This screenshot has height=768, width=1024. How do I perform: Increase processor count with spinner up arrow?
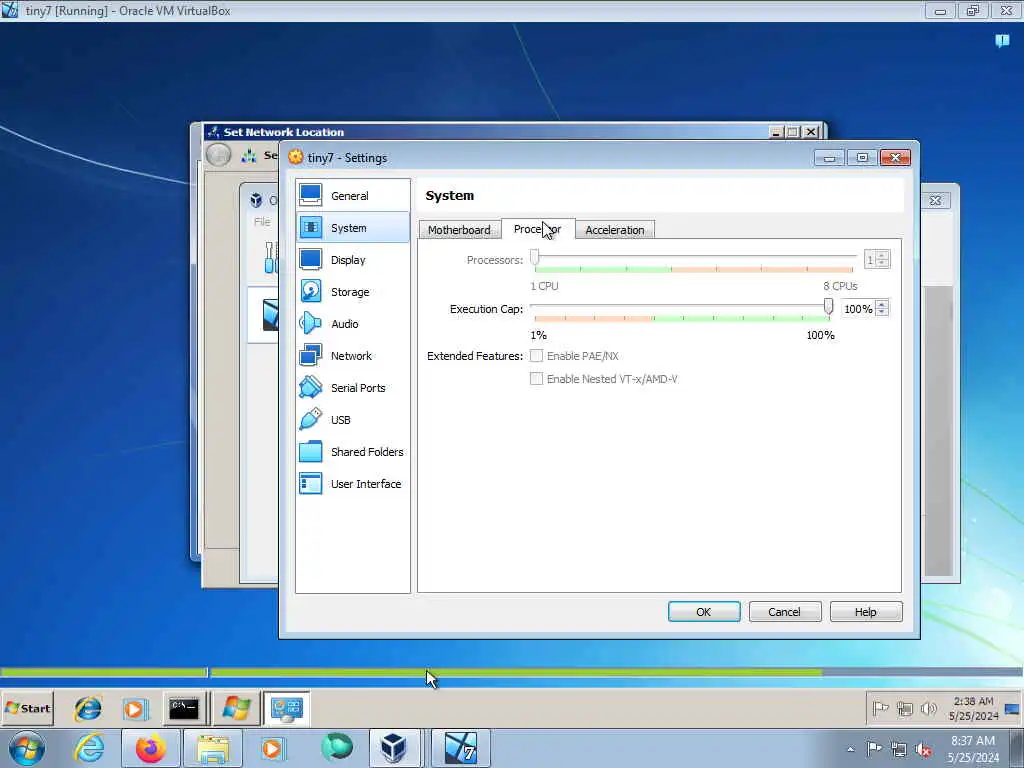[x=882, y=255]
